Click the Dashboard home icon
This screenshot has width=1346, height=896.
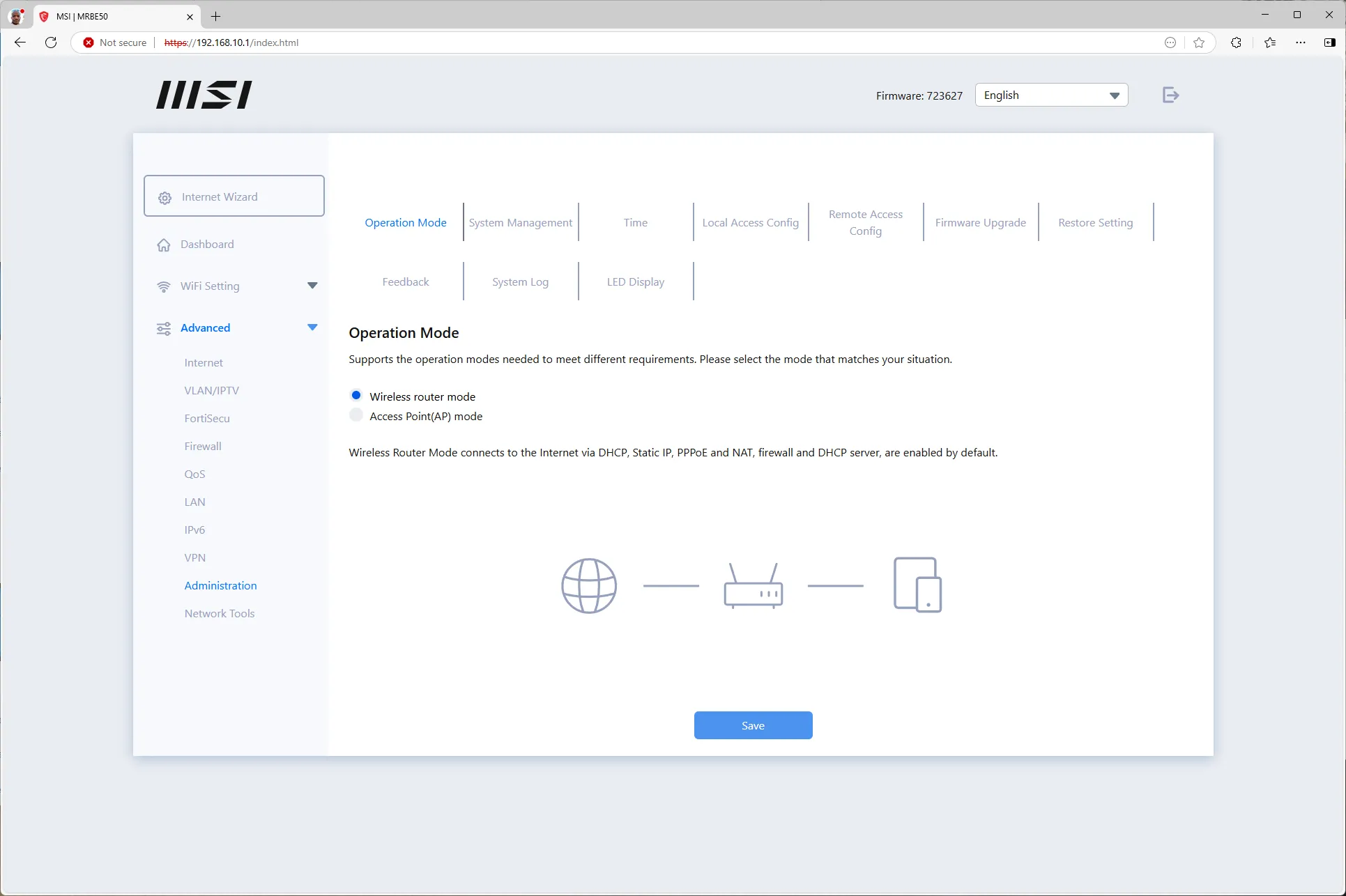tap(164, 245)
